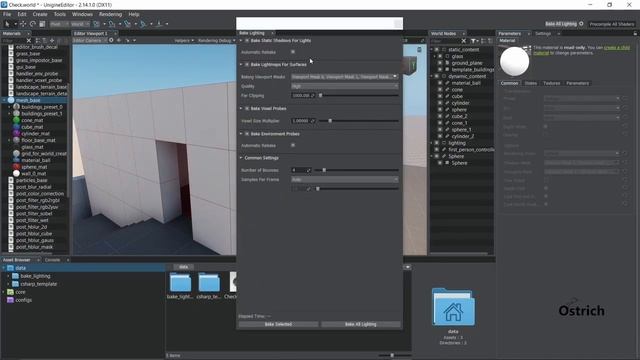Open the Editor Camera dropdown
This screenshot has height=360, width=640.
coord(90,41)
